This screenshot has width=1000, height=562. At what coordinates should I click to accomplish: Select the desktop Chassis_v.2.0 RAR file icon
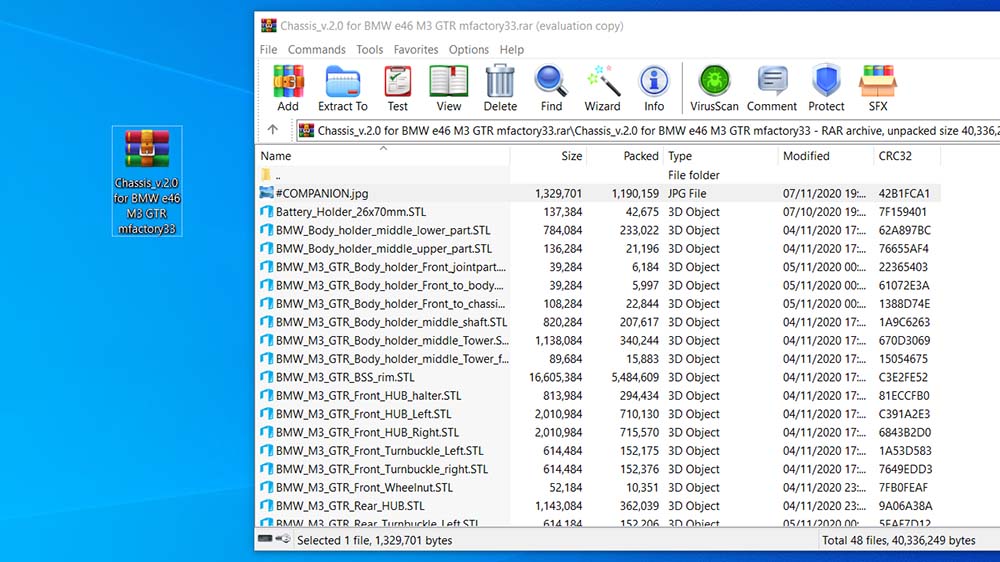point(147,181)
